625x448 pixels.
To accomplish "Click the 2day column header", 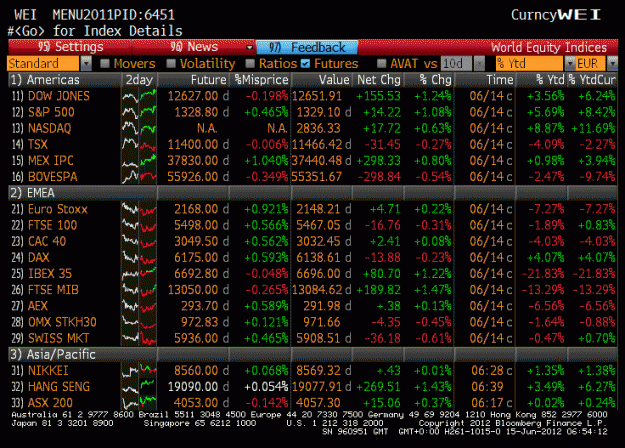I will point(139,80).
